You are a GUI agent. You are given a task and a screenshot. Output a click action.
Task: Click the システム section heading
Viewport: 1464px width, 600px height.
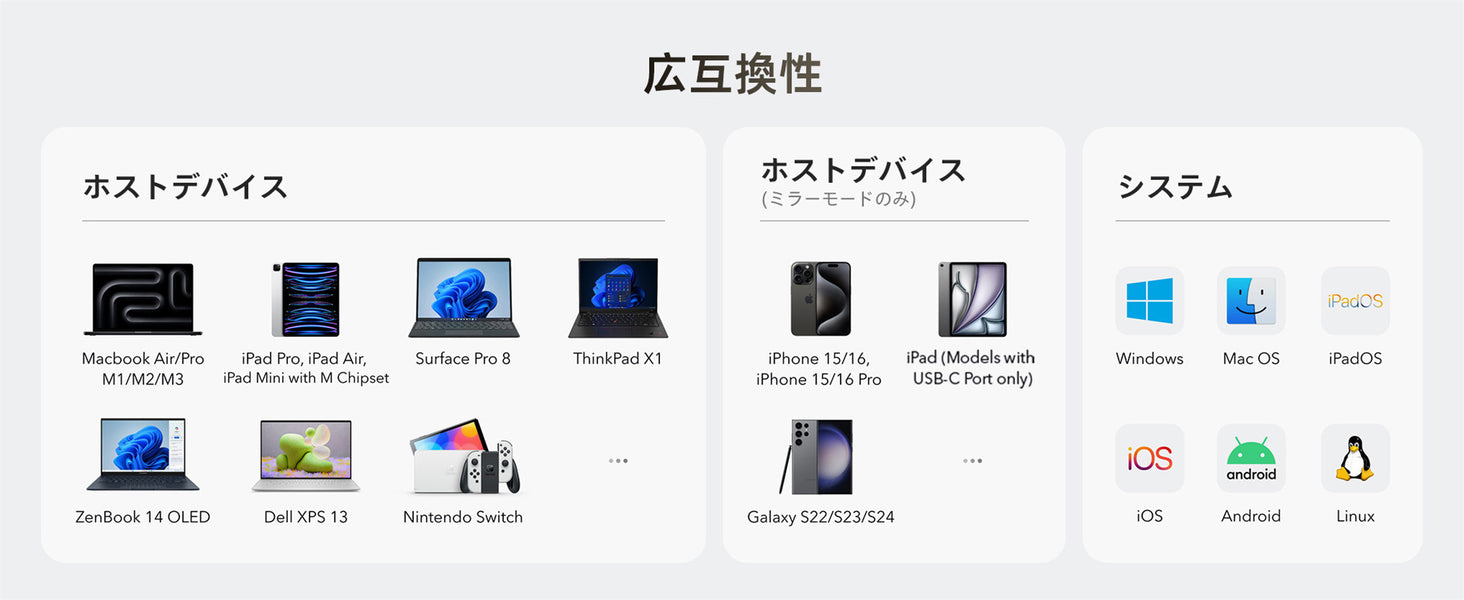click(1175, 187)
